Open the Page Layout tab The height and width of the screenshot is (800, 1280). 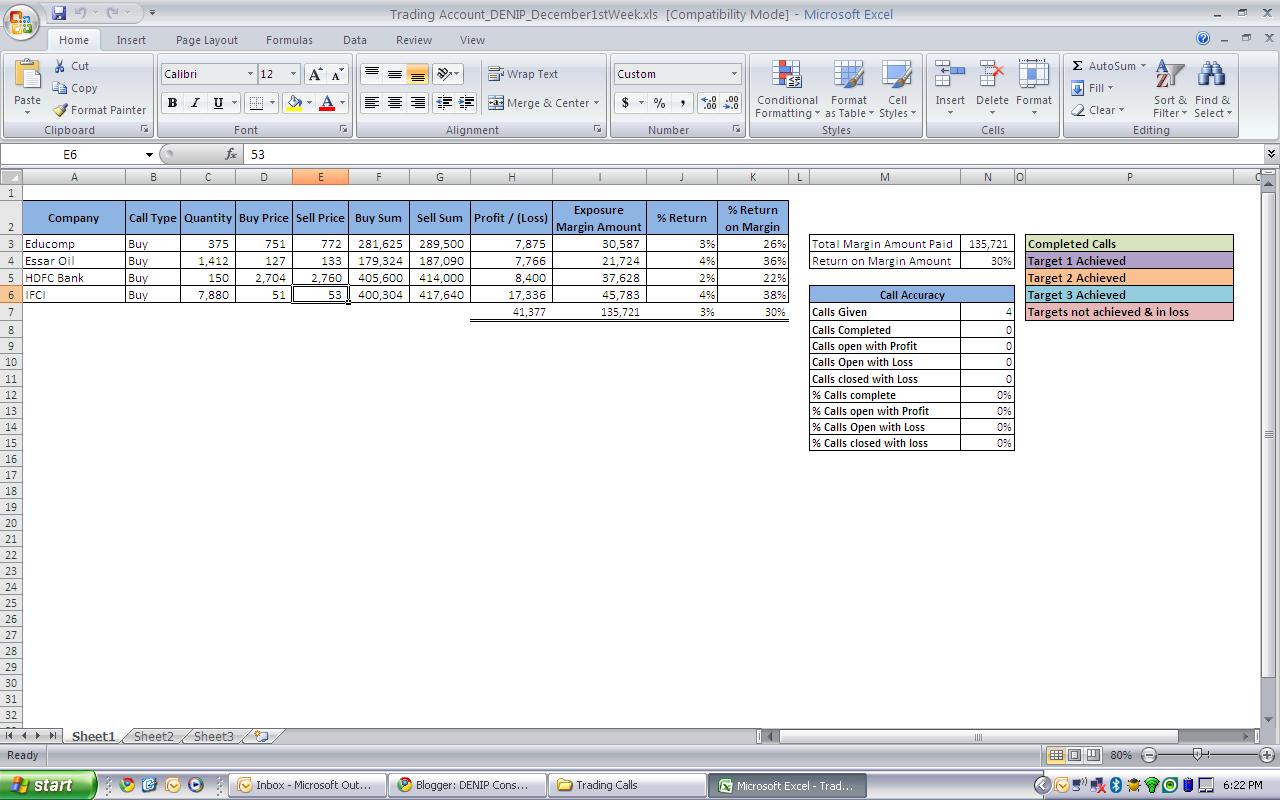coord(206,40)
